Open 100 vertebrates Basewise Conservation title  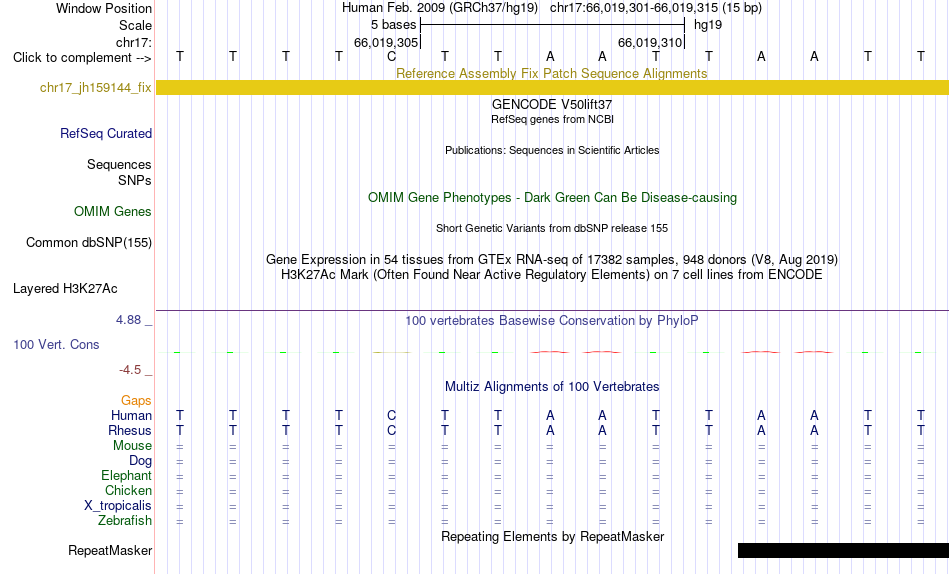point(552,321)
